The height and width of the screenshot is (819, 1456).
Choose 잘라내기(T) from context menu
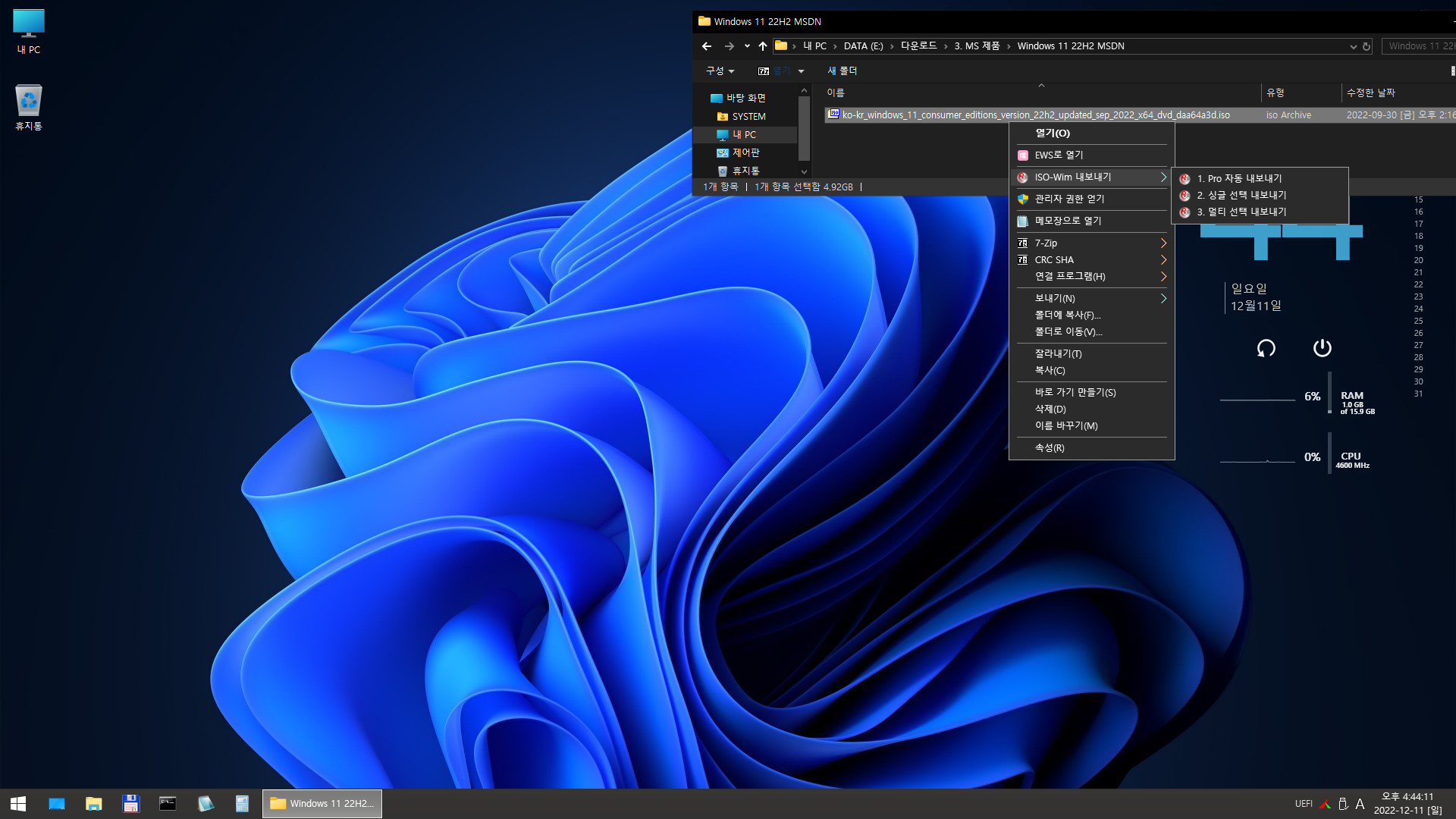coord(1092,353)
